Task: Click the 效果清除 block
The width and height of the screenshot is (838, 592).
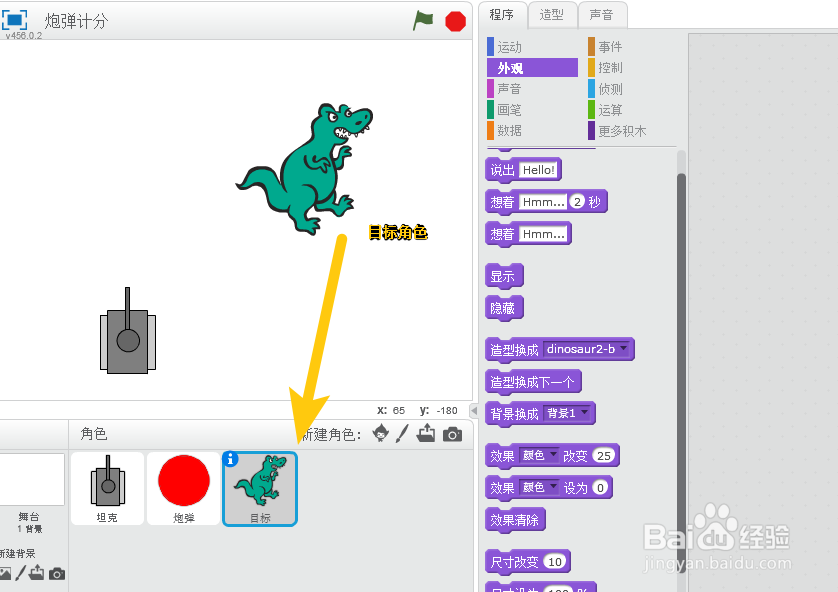Action: click(x=515, y=520)
